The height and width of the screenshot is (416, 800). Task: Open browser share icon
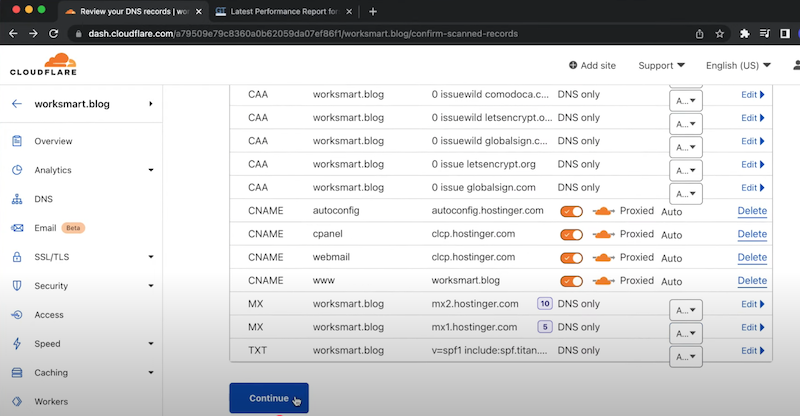(699, 34)
